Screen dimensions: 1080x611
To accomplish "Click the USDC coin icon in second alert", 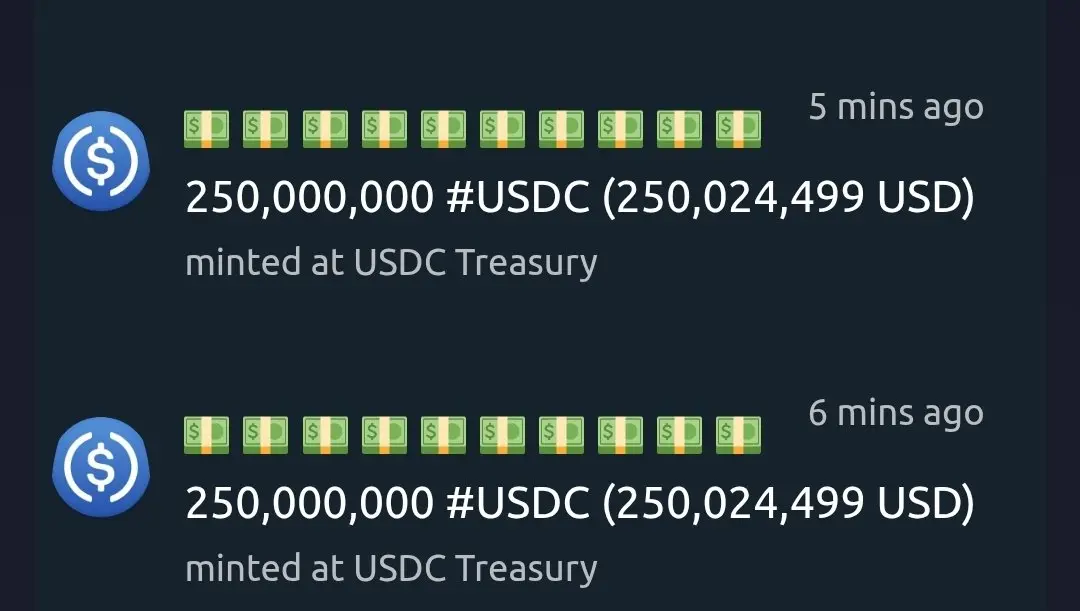I will click(x=101, y=467).
